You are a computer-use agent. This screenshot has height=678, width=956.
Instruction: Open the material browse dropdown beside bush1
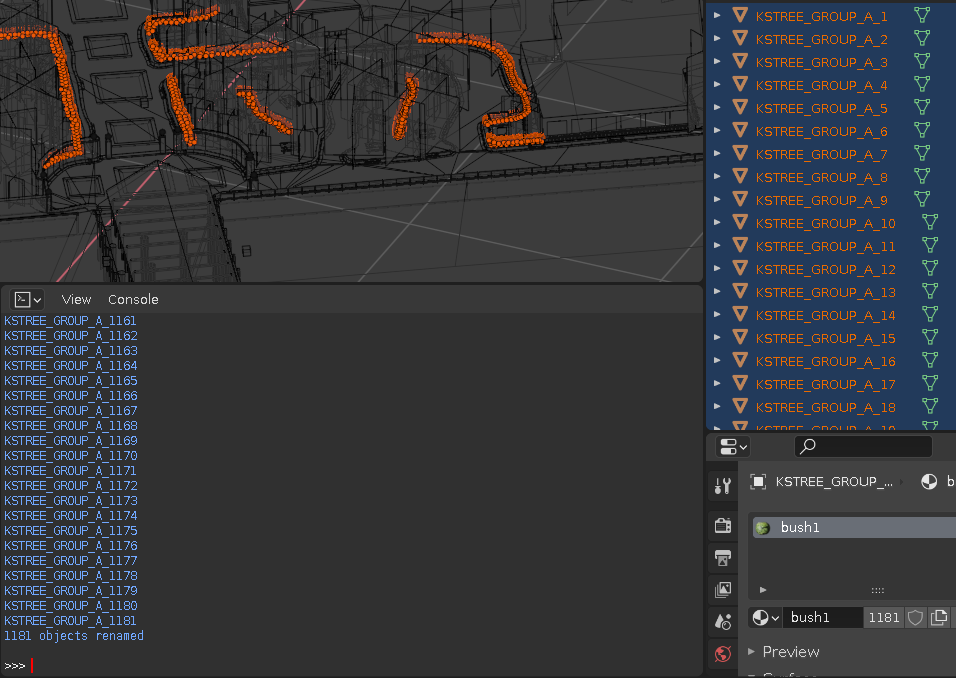(766, 618)
